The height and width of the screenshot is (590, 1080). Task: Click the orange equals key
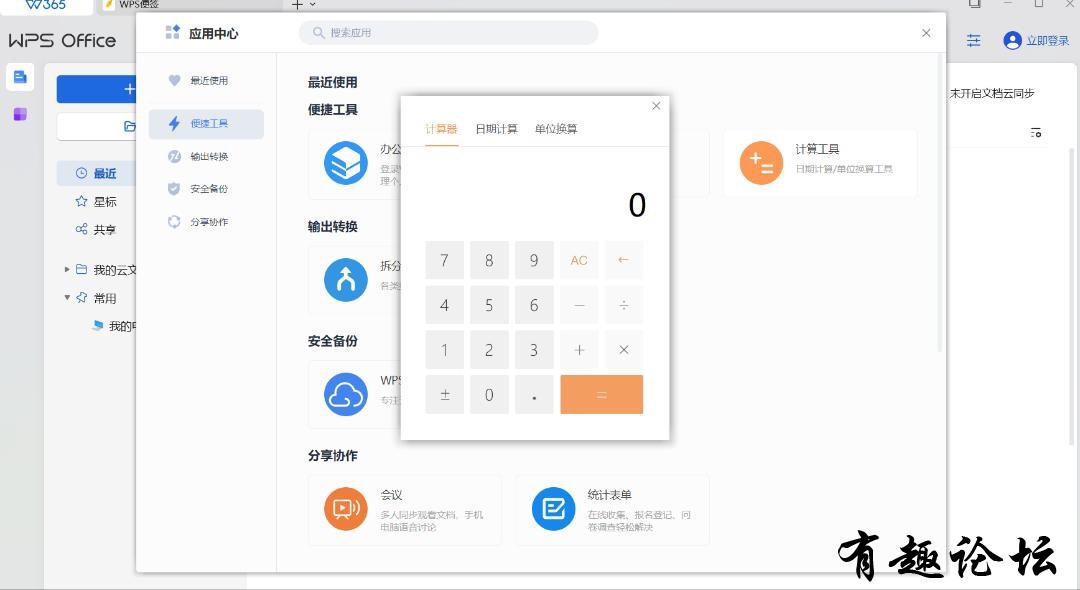click(601, 394)
